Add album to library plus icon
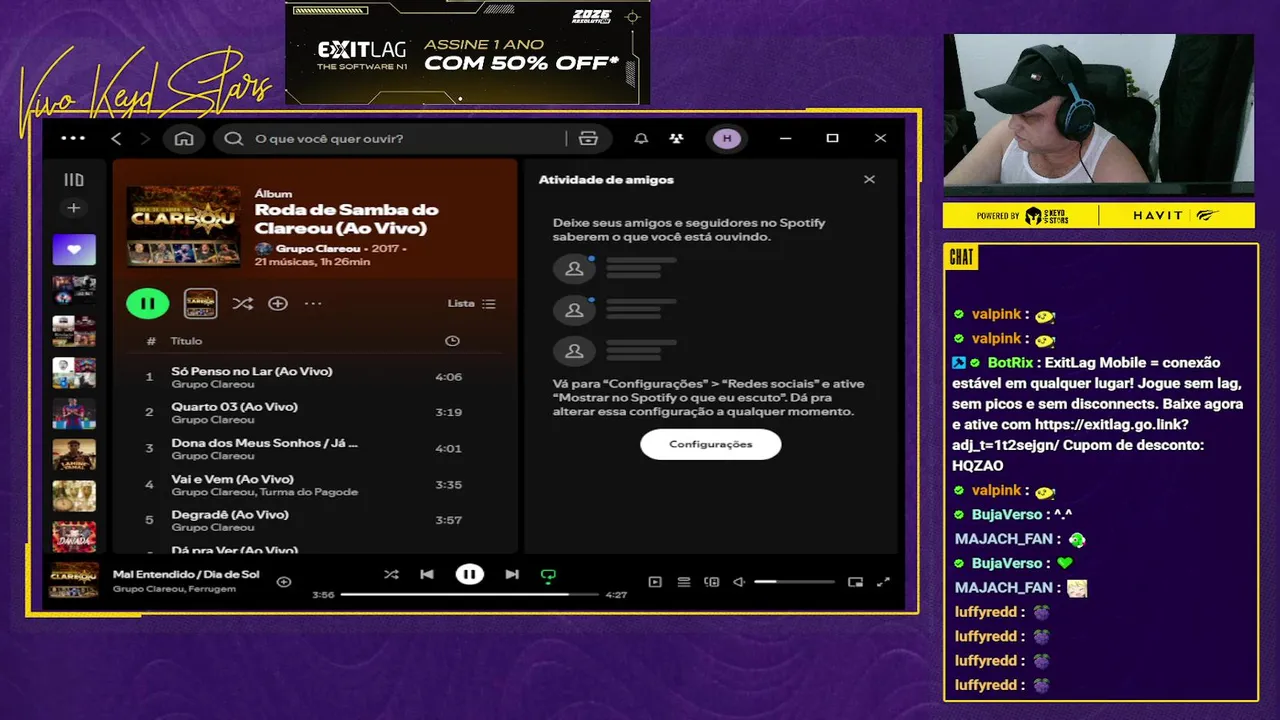1280x720 pixels. coord(278,303)
